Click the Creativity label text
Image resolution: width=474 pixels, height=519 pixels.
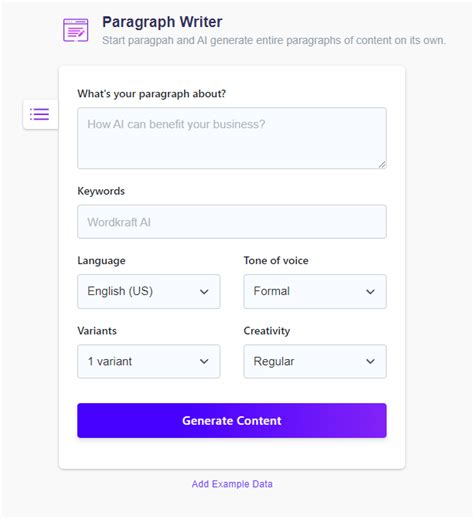point(267,331)
